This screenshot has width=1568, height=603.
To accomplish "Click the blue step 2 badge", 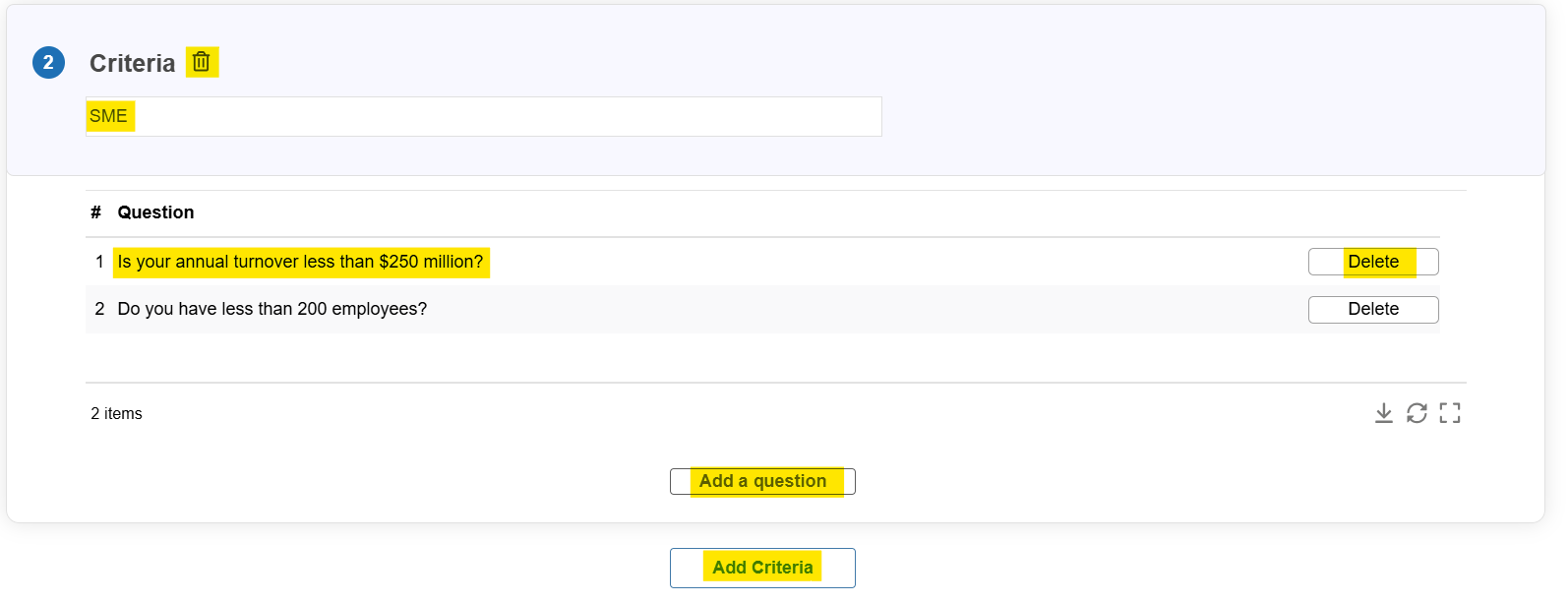I will click(x=49, y=62).
